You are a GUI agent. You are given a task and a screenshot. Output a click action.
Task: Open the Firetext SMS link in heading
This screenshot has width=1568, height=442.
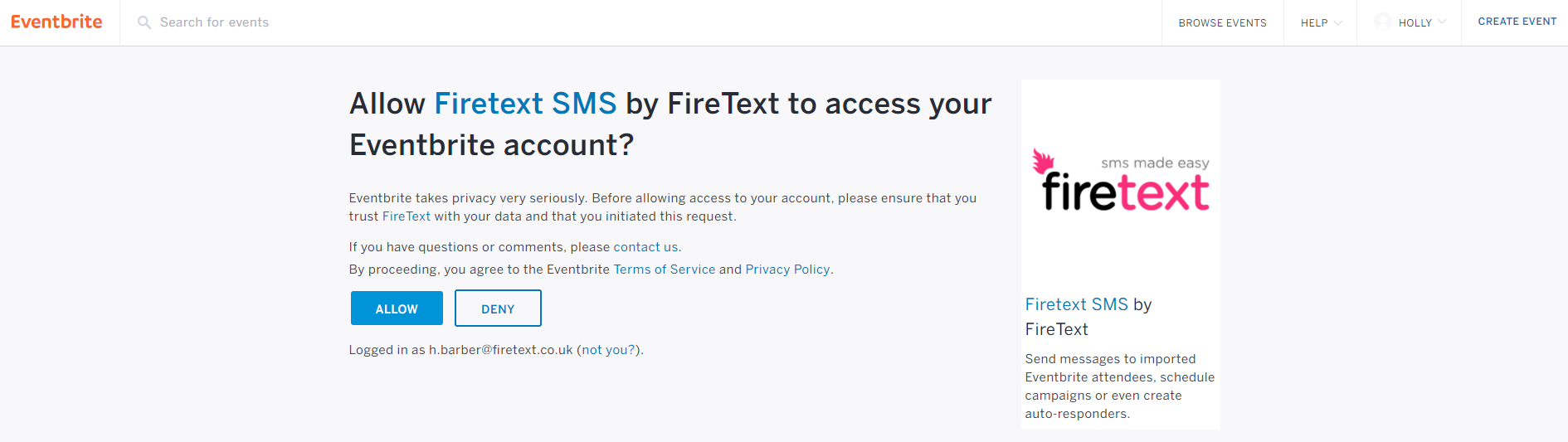(x=525, y=104)
